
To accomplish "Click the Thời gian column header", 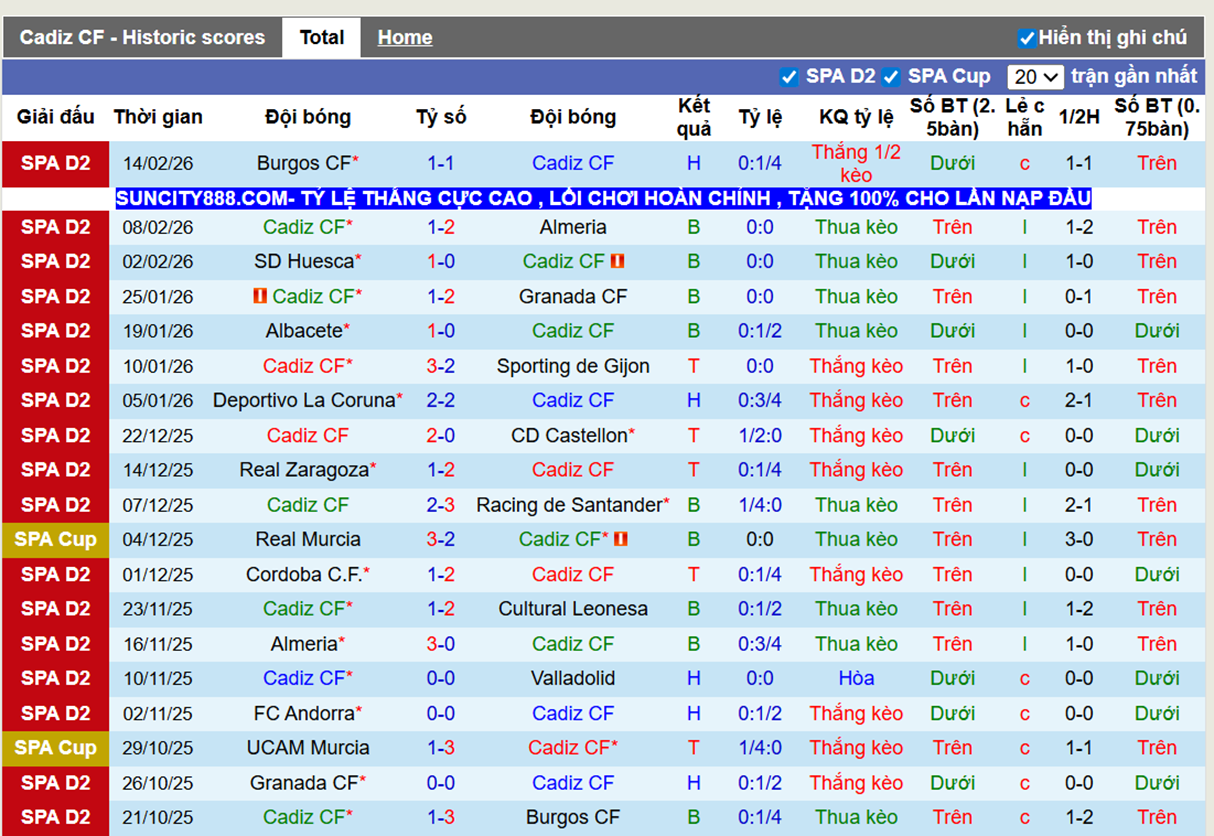I will [158, 117].
